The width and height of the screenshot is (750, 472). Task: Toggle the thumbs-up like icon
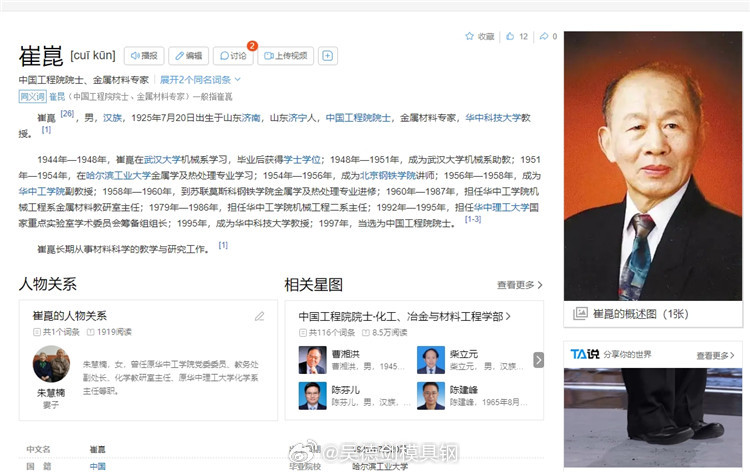click(x=511, y=37)
